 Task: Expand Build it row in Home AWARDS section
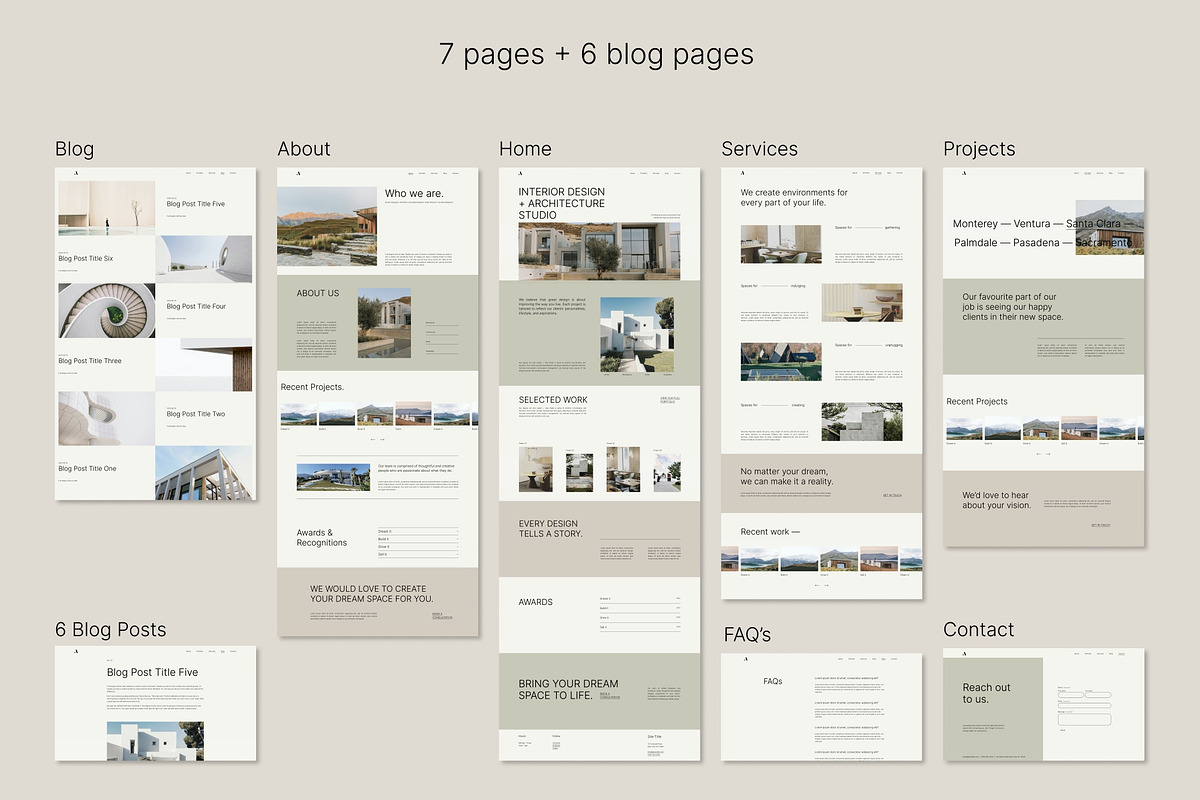(x=640, y=608)
